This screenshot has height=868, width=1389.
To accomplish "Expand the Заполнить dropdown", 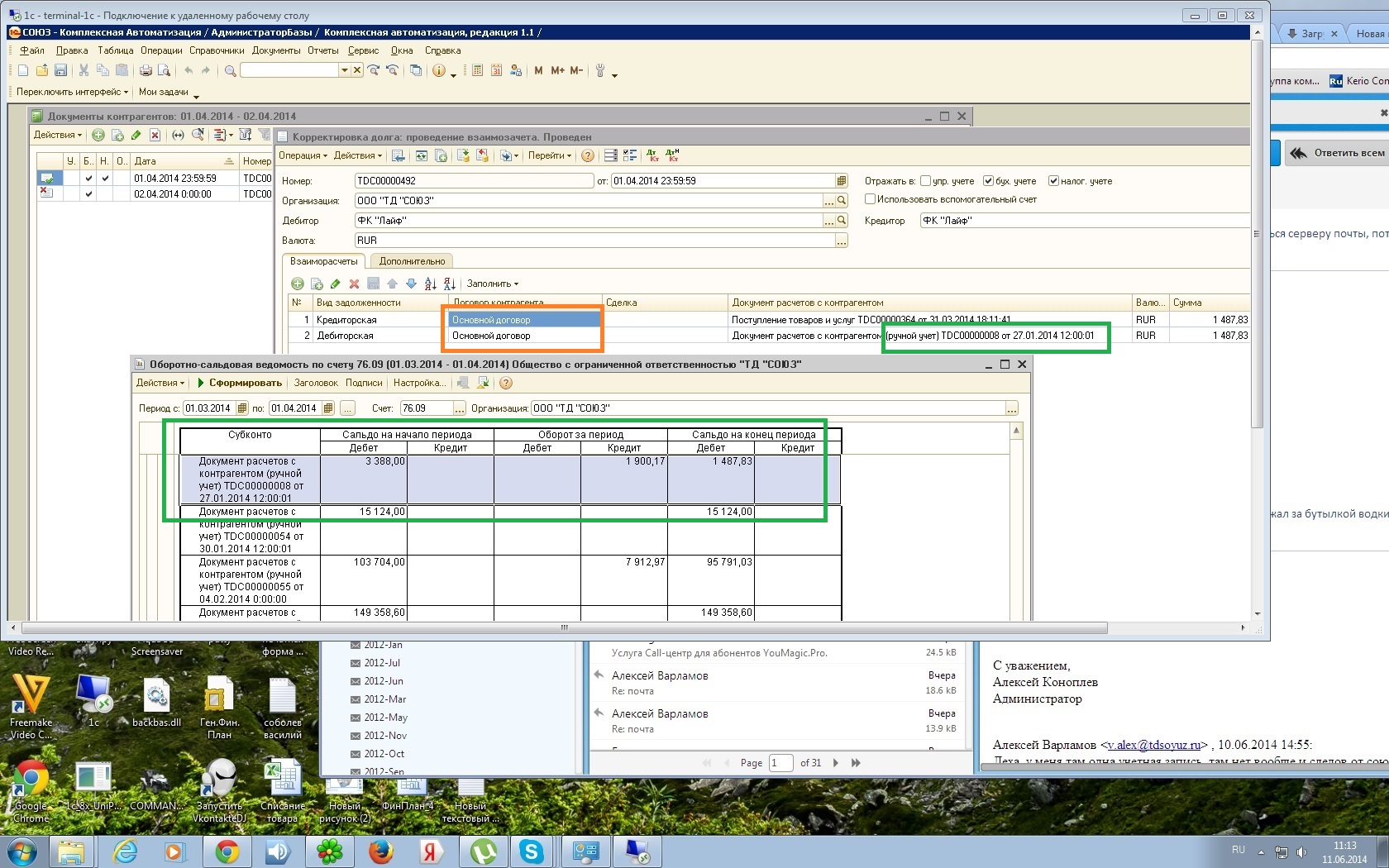I will (x=492, y=284).
